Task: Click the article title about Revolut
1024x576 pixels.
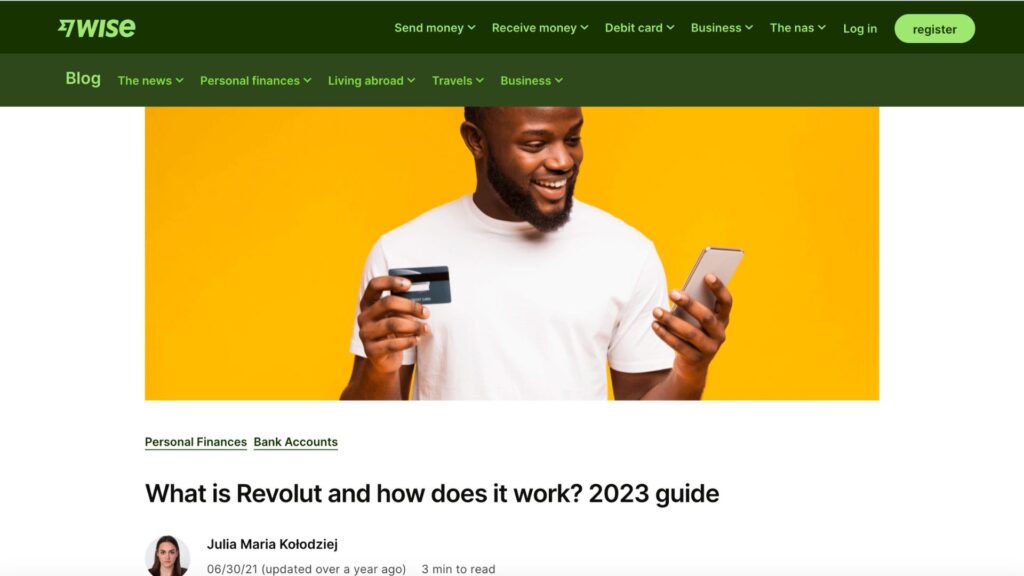Action: pyautogui.click(x=432, y=494)
